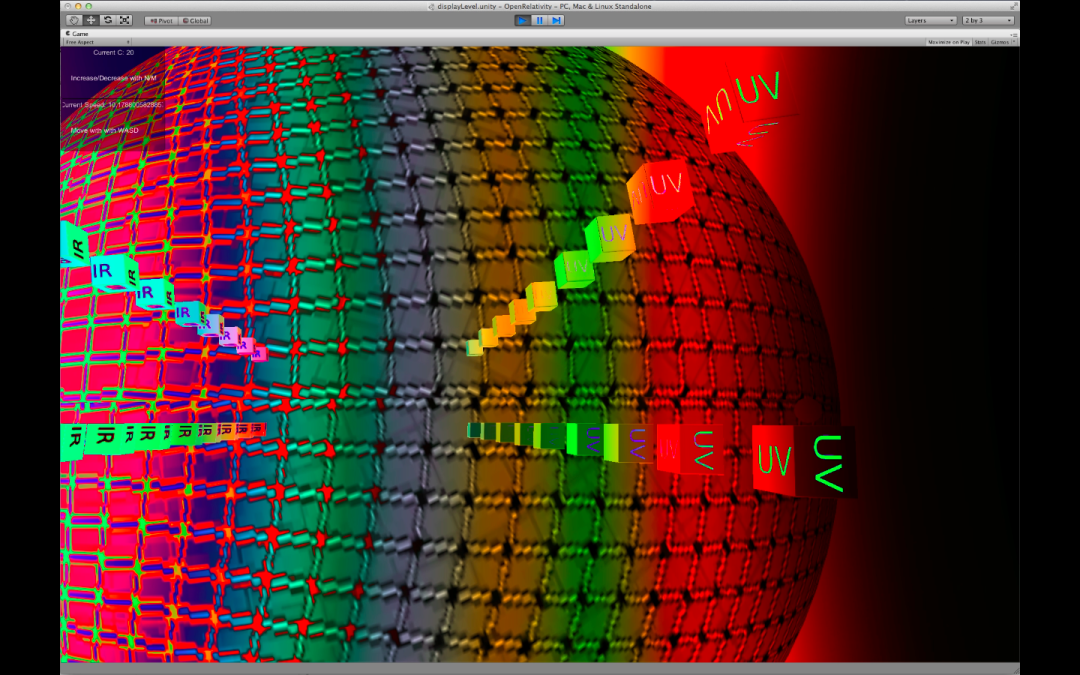Toggle Maximize on Play
Screen dimensions: 1080x675
[948, 42]
